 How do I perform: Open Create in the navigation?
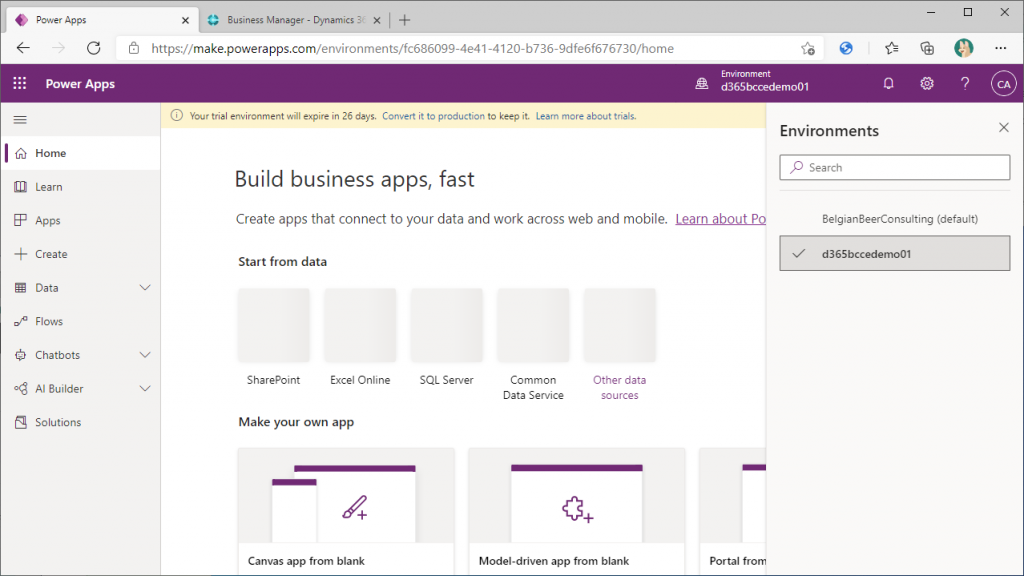pos(81,254)
